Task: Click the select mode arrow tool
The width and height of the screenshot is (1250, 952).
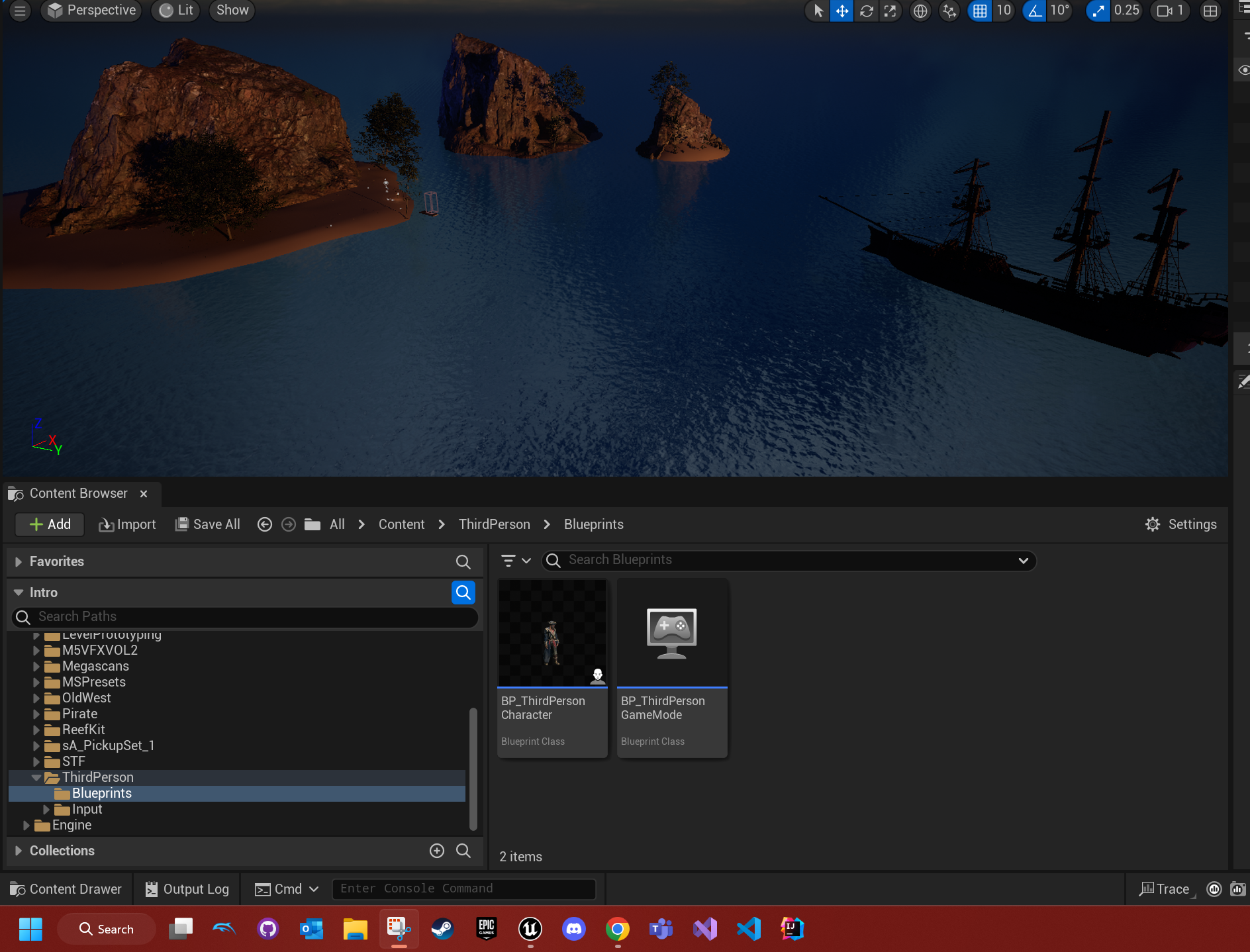Action: point(818,11)
